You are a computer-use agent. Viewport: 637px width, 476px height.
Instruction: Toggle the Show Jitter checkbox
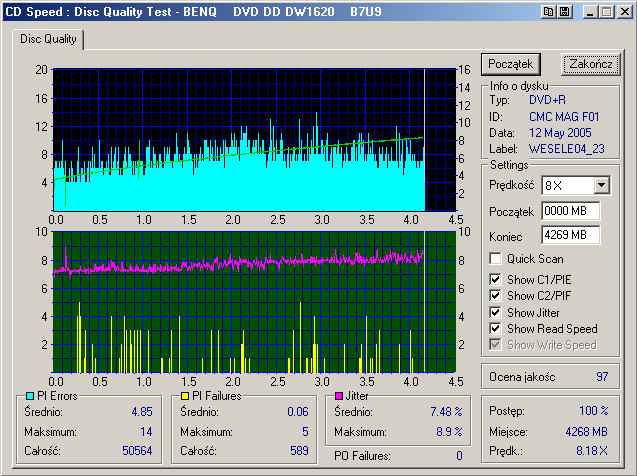tap(495, 312)
